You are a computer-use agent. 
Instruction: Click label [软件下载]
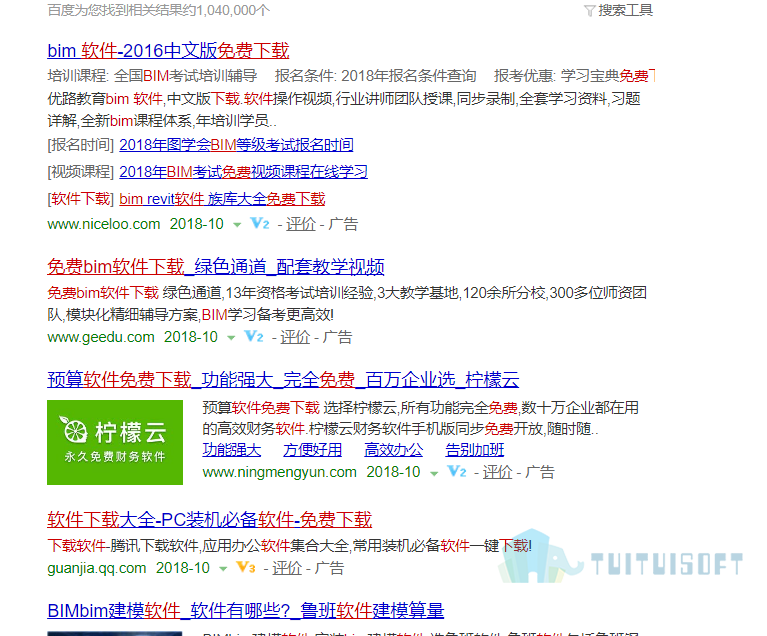[x=81, y=199]
